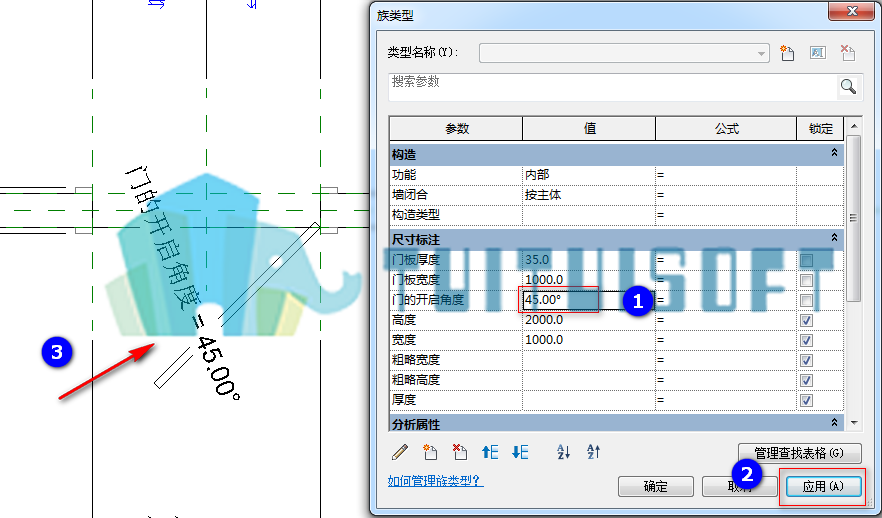Click the Move Parameter Down icon
Image resolution: width=882 pixels, height=518 pixels.
[520, 451]
